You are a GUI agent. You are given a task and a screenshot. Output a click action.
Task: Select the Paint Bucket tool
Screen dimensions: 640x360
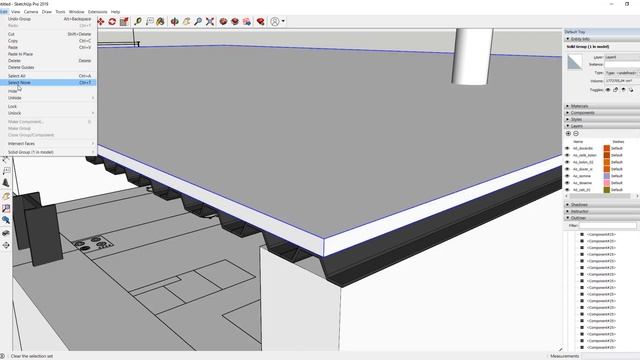(x=160, y=22)
